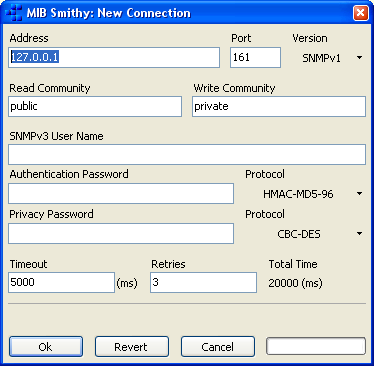Click the Total Time label
Screen dimensions: 374x366
pyautogui.click(x=293, y=264)
